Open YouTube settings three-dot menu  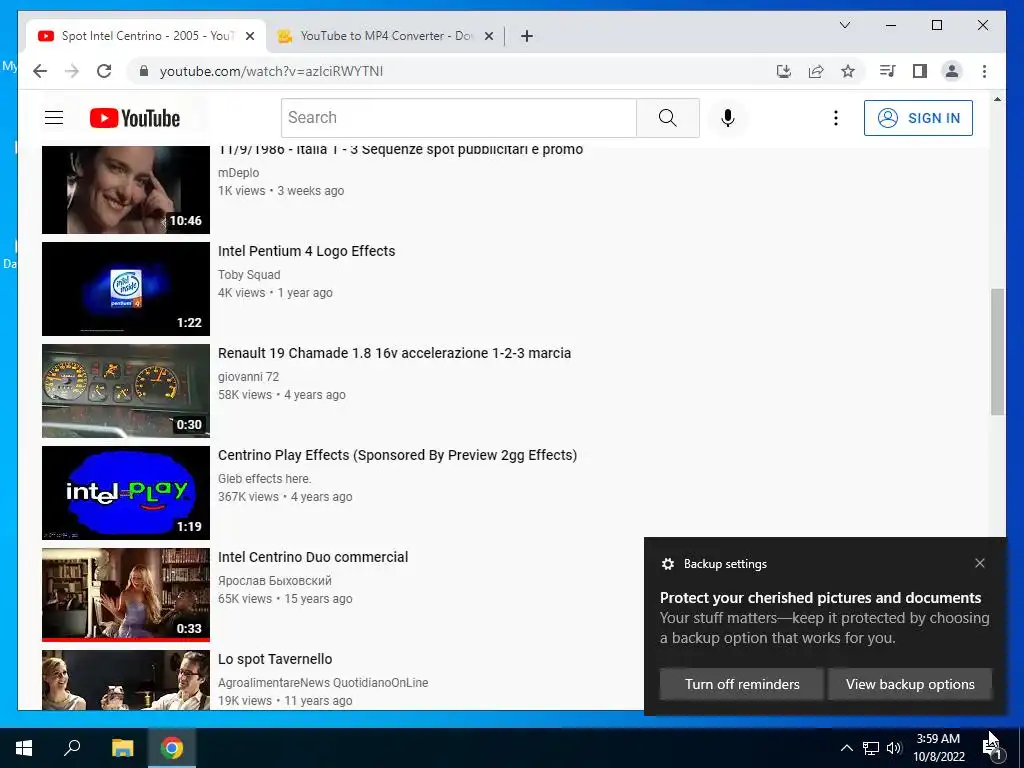click(x=835, y=118)
